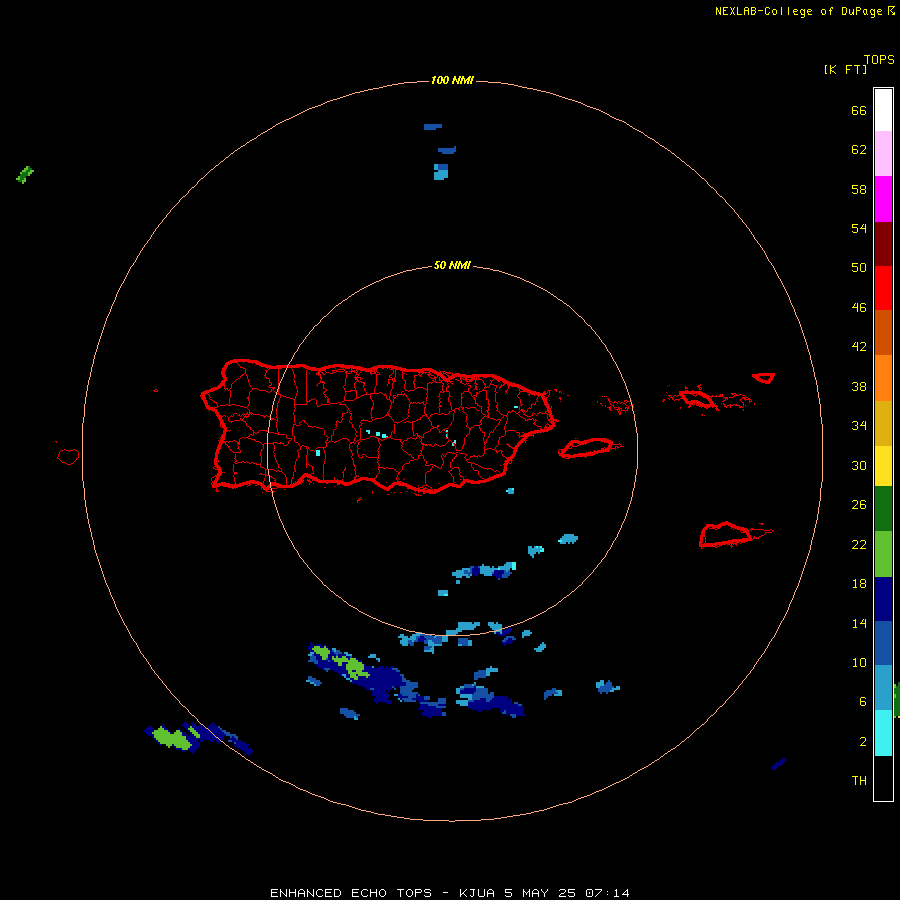
Task: Click the 38 value on the legend
Action: click(859, 386)
